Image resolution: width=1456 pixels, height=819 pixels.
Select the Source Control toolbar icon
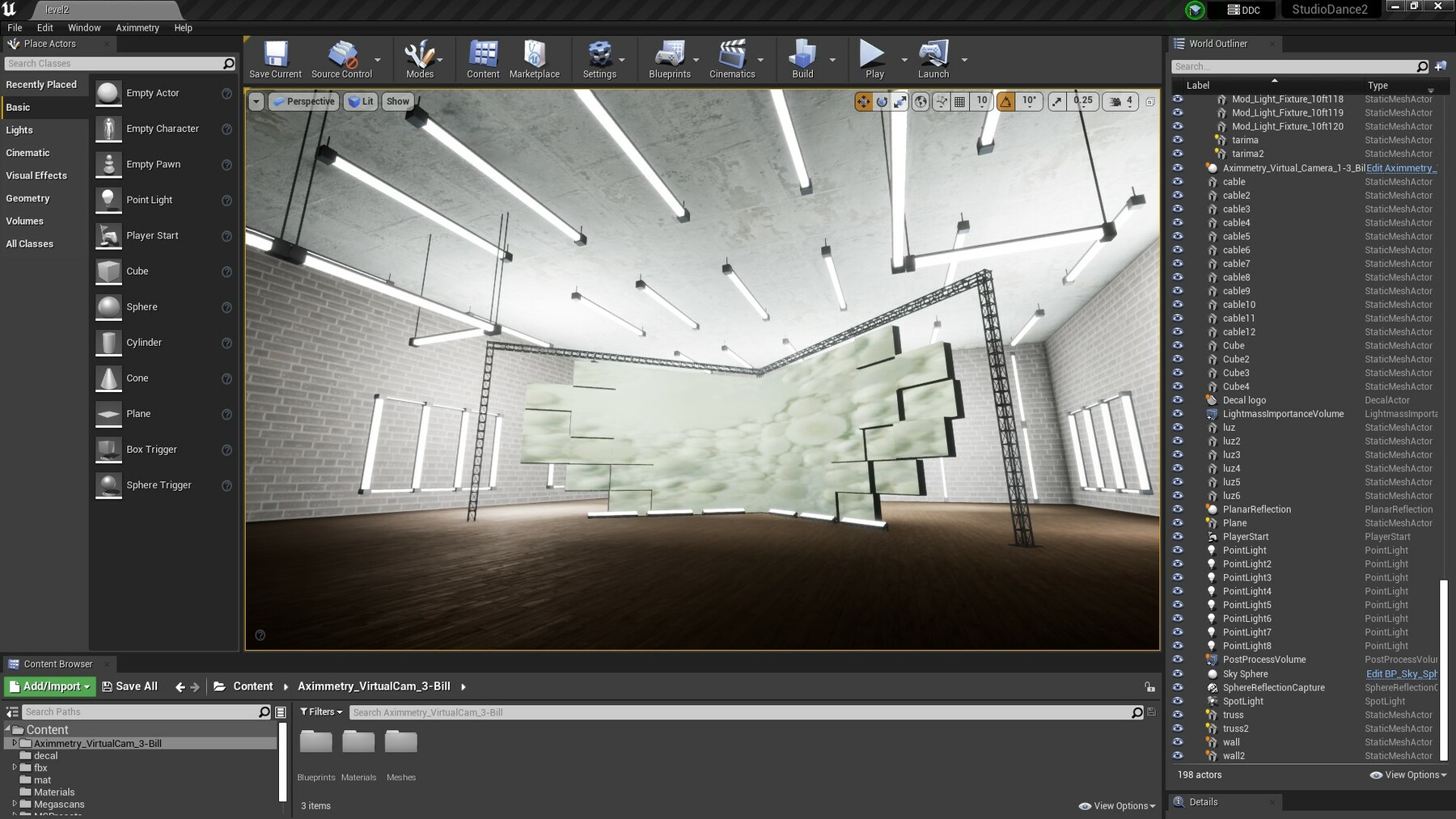(344, 58)
